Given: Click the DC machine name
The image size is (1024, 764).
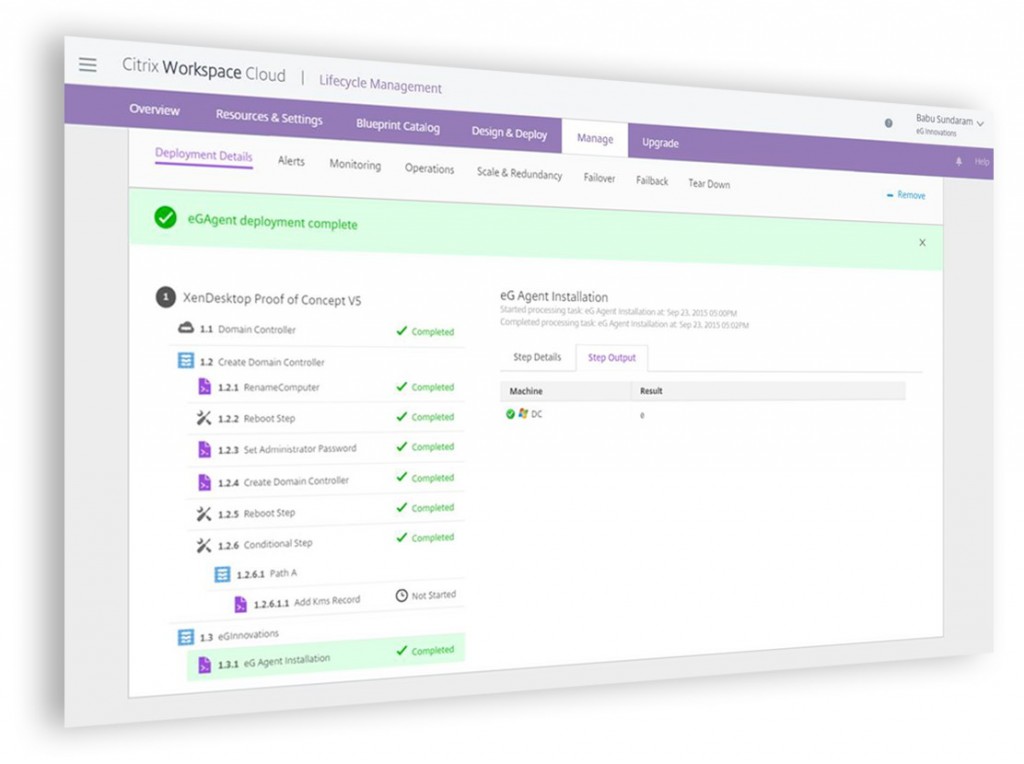Looking at the screenshot, I should 536,414.
